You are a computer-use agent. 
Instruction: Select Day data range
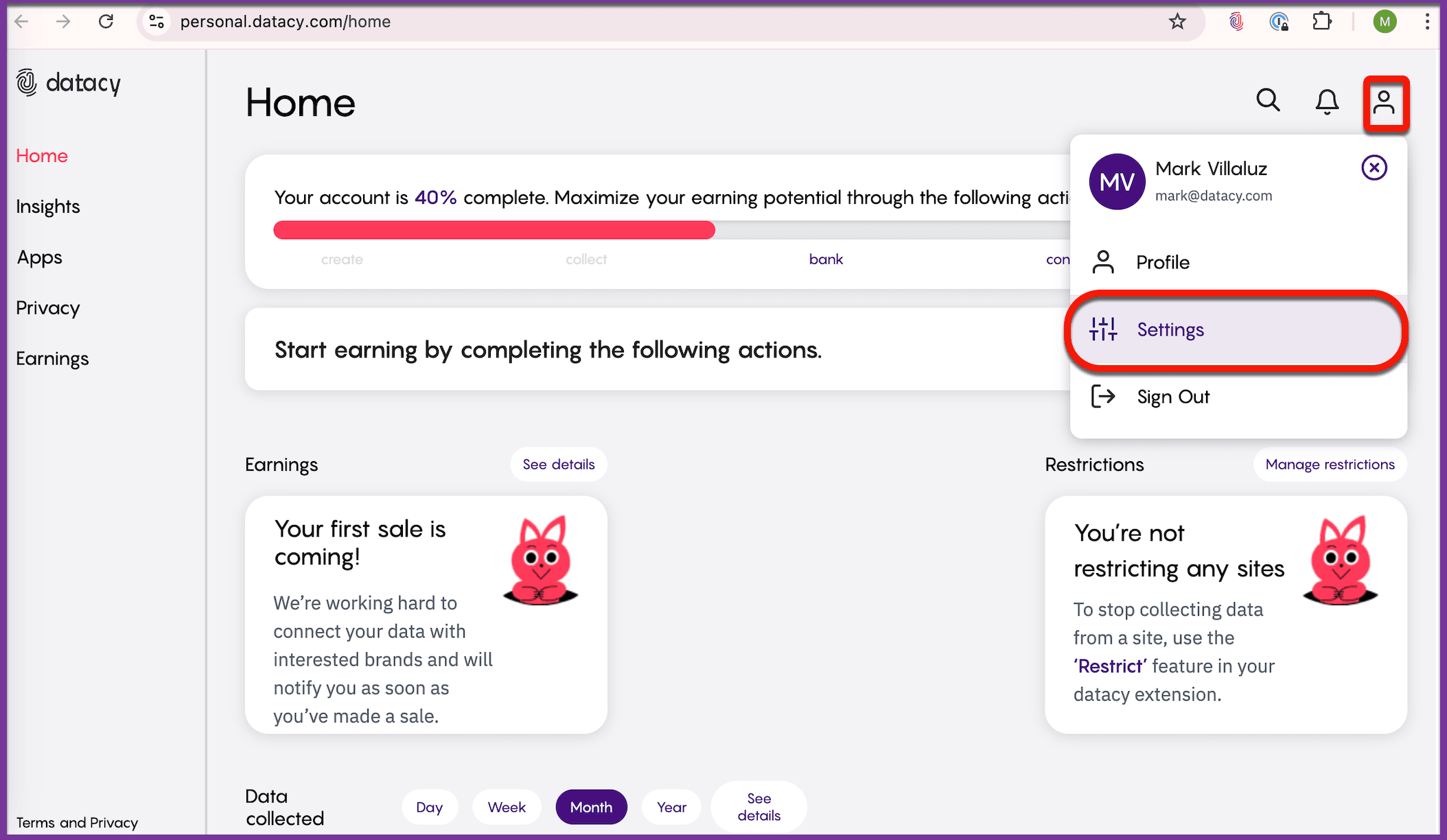[429, 807]
